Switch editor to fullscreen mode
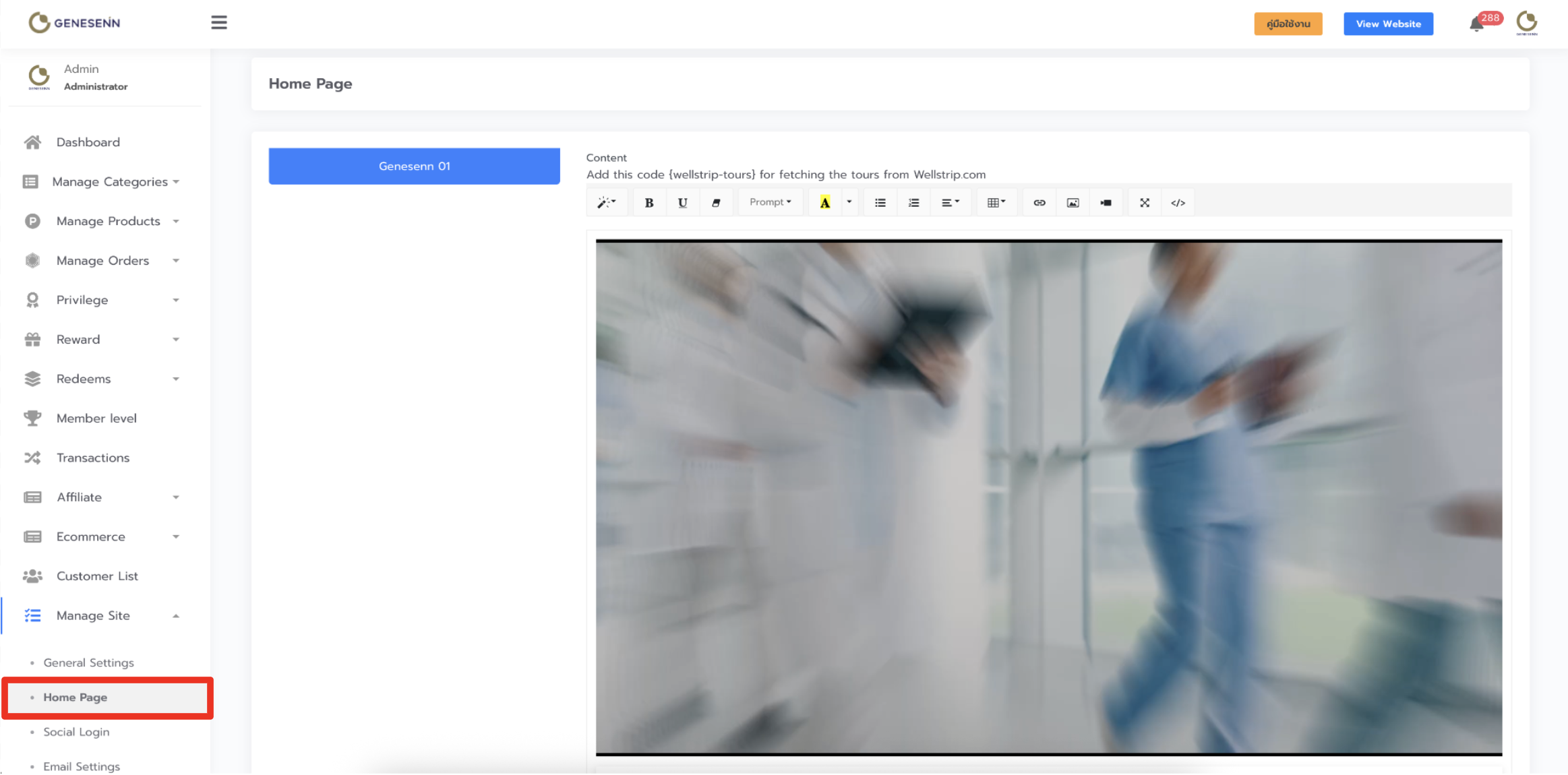This screenshot has height=775, width=1568. coord(1144,202)
